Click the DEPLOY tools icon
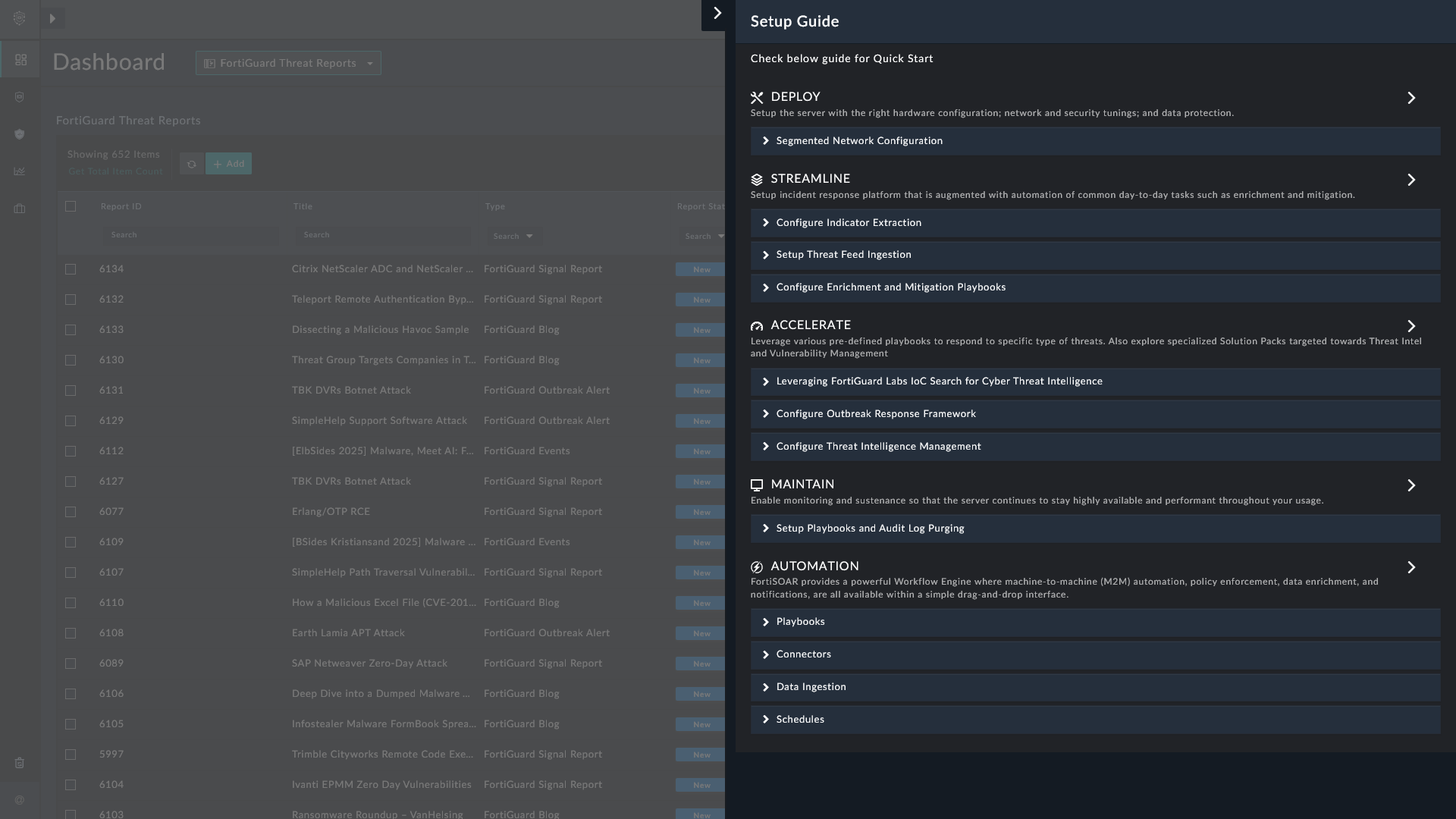 click(x=757, y=98)
